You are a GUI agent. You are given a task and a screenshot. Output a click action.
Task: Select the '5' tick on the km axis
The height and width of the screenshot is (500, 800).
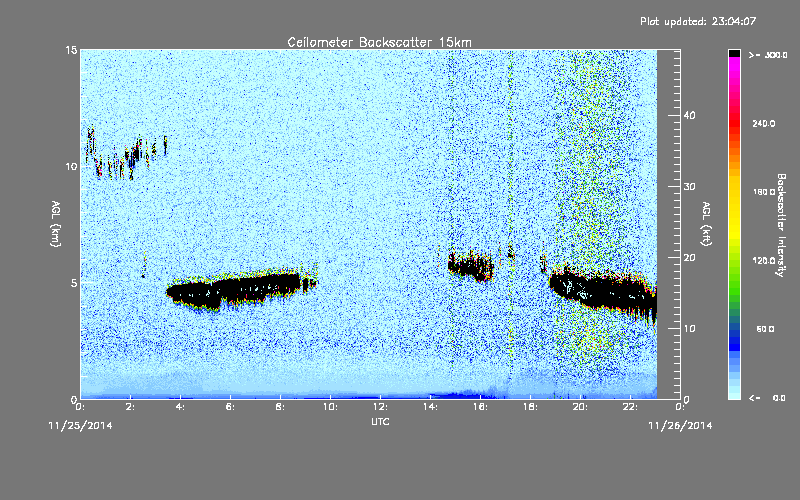point(74,283)
